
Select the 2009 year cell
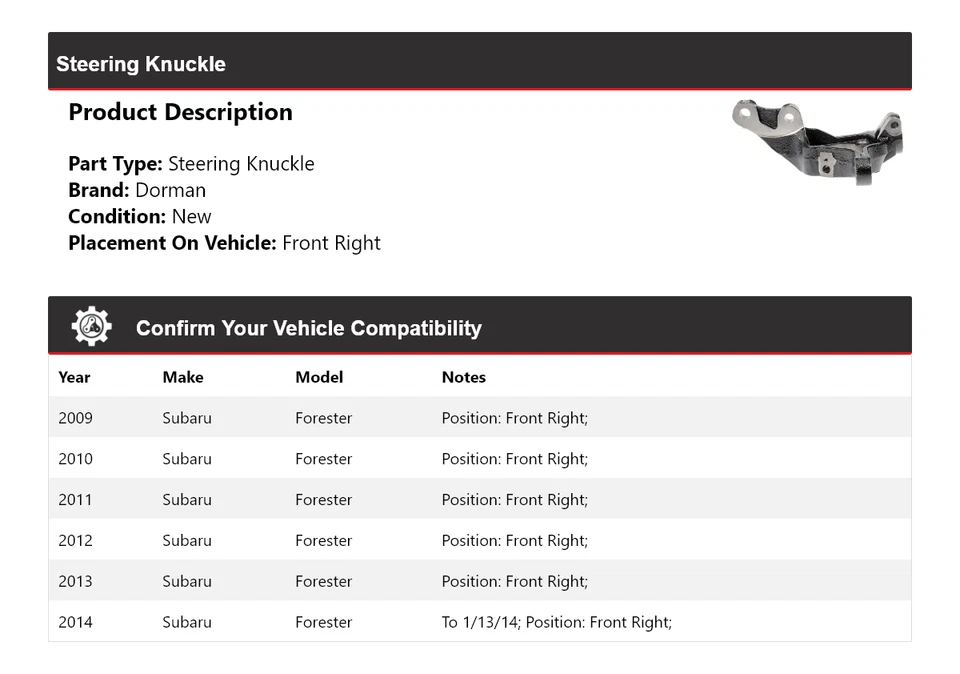coord(75,418)
